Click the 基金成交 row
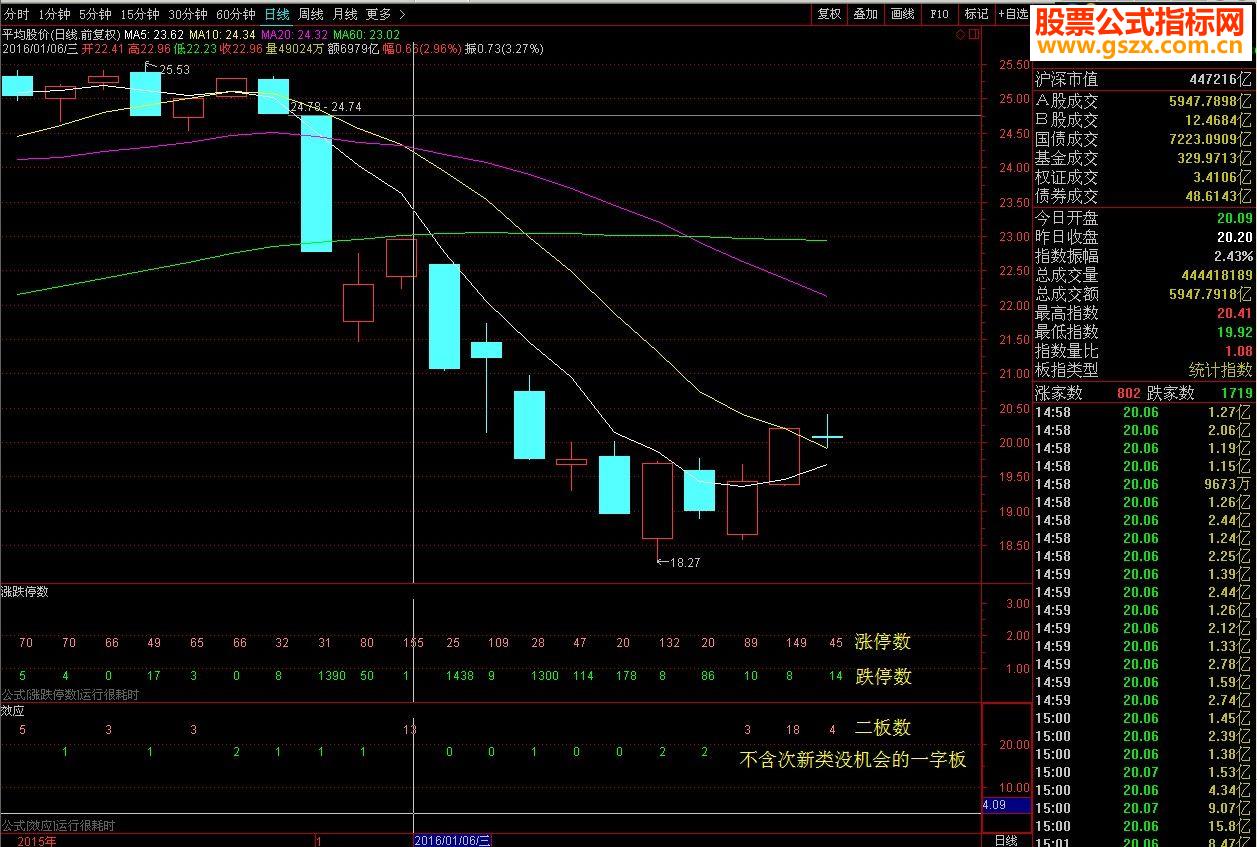Image resolution: width=1257 pixels, height=847 pixels. pos(1144,158)
